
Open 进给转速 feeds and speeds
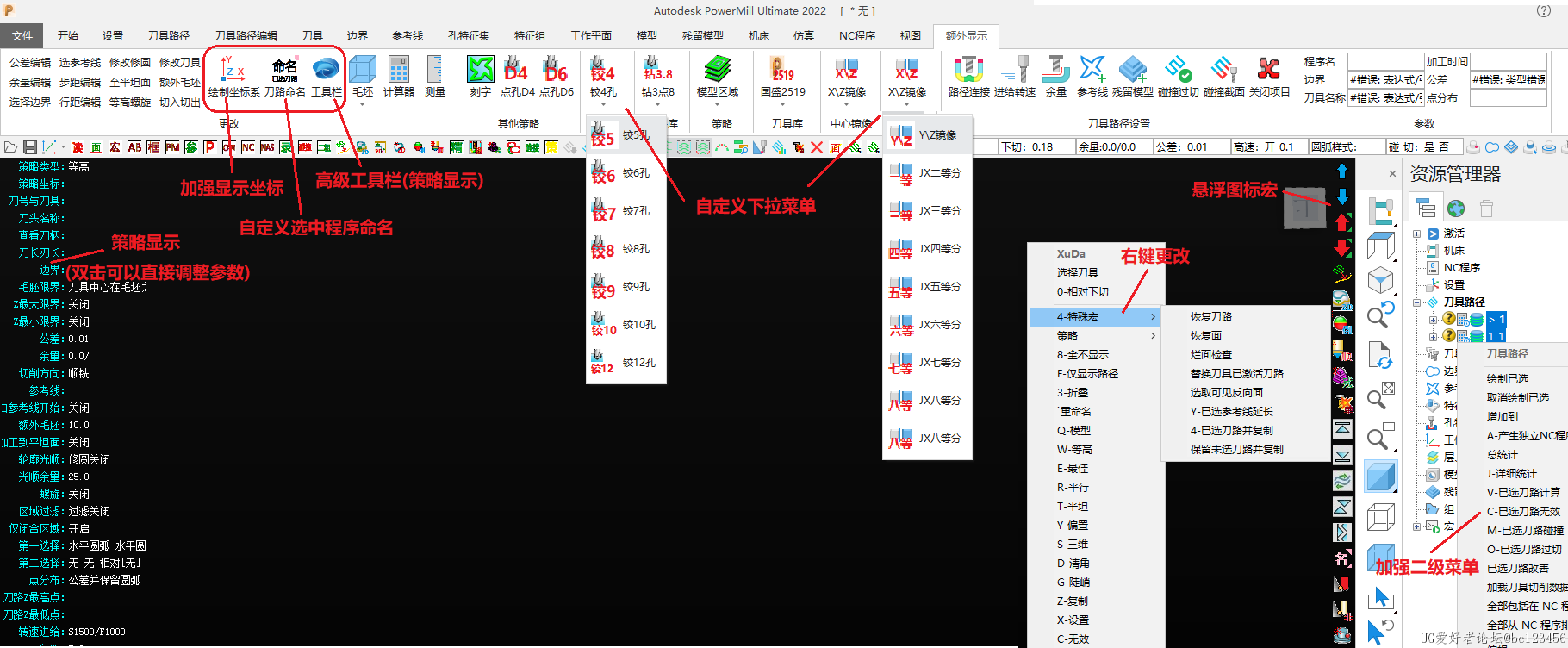click(1014, 77)
